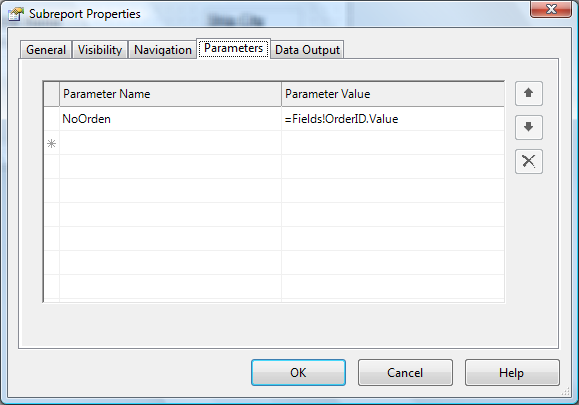Click the move parameter up arrow

pos(529,93)
